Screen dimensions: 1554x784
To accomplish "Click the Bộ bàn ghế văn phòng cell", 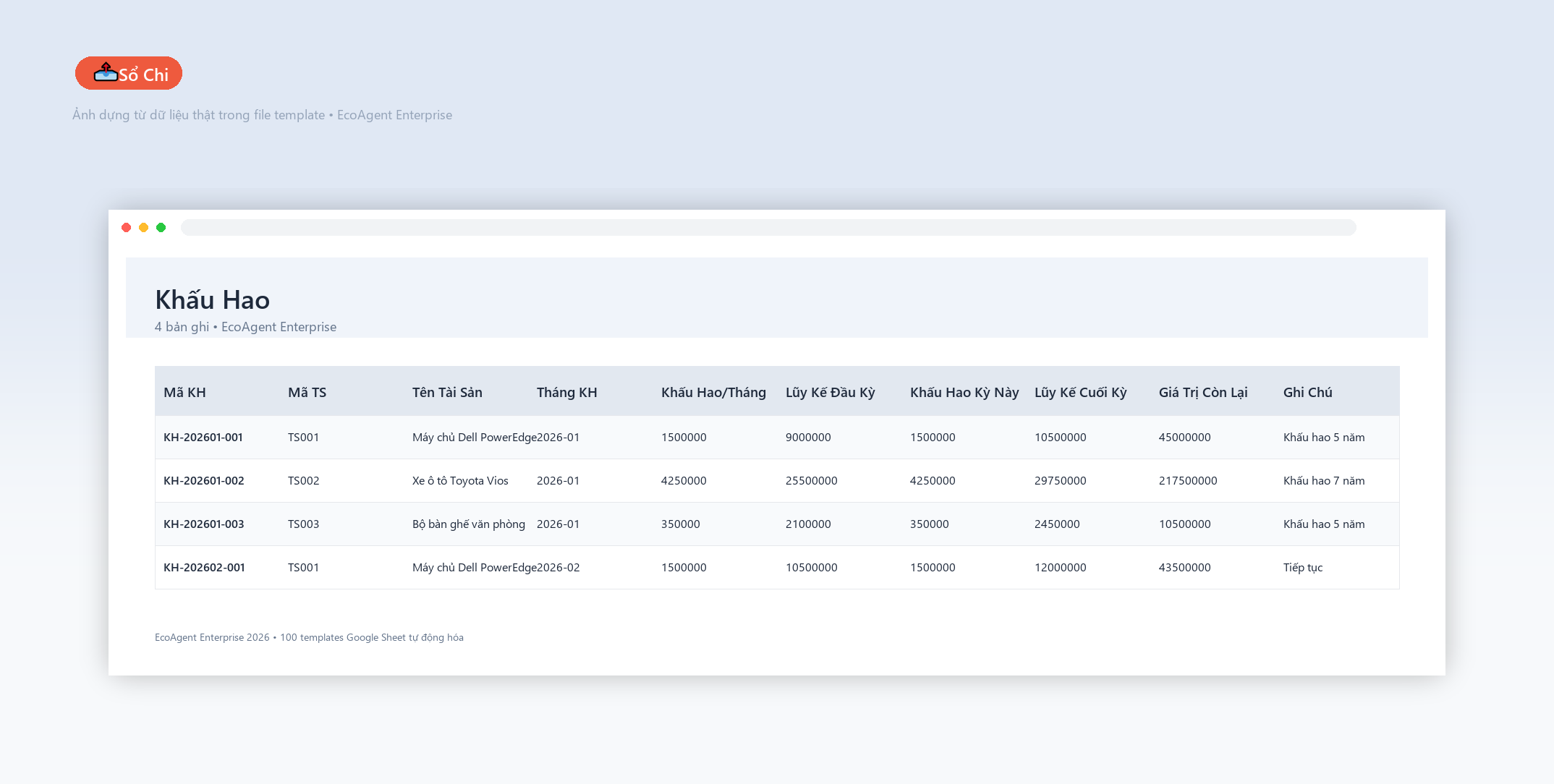I will click(469, 524).
